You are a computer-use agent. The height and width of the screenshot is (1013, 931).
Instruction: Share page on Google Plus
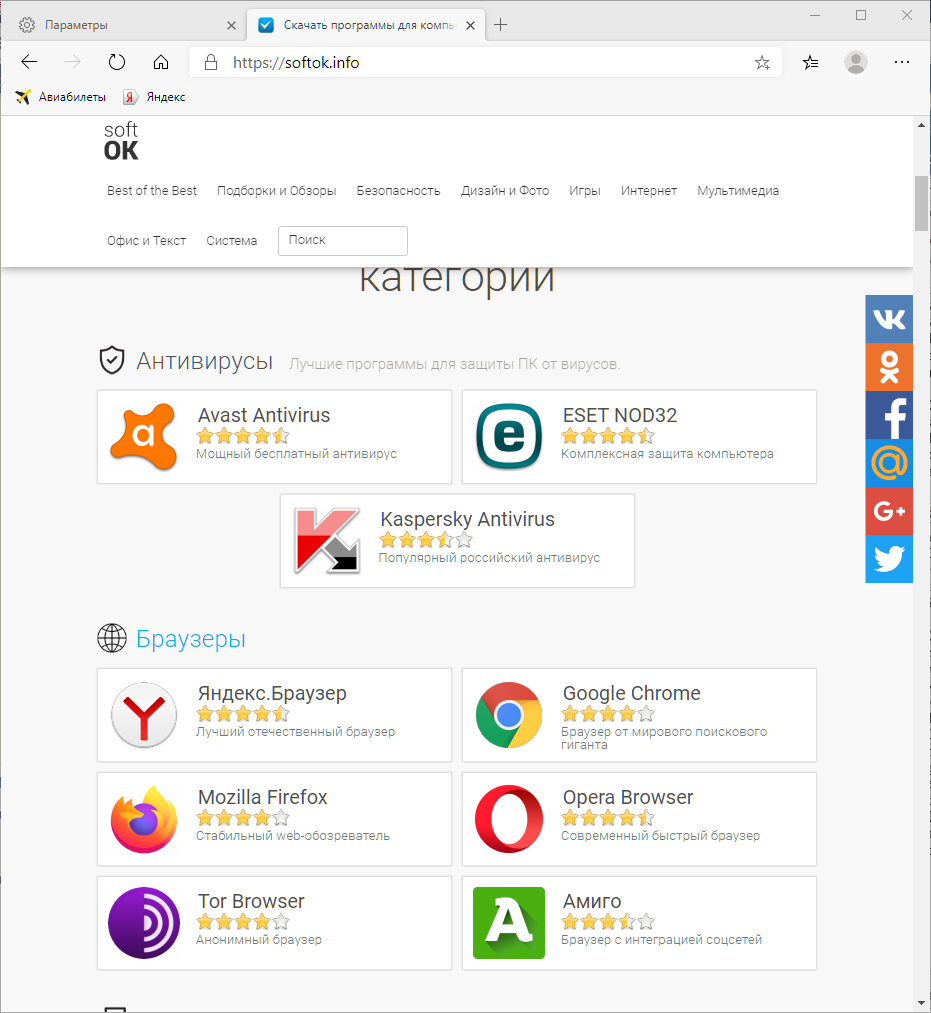point(889,511)
